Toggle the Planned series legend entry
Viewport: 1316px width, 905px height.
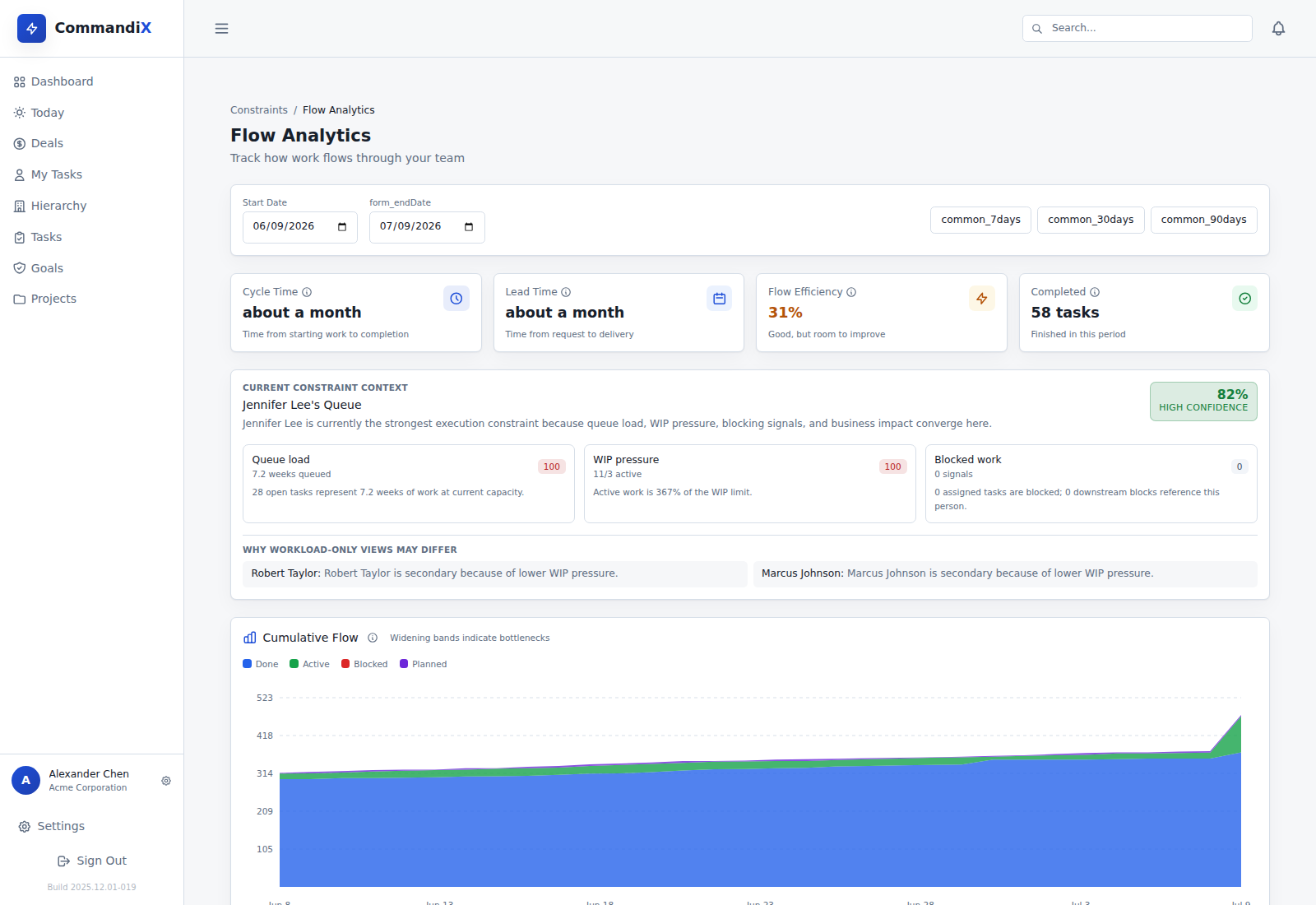(x=423, y=664)
